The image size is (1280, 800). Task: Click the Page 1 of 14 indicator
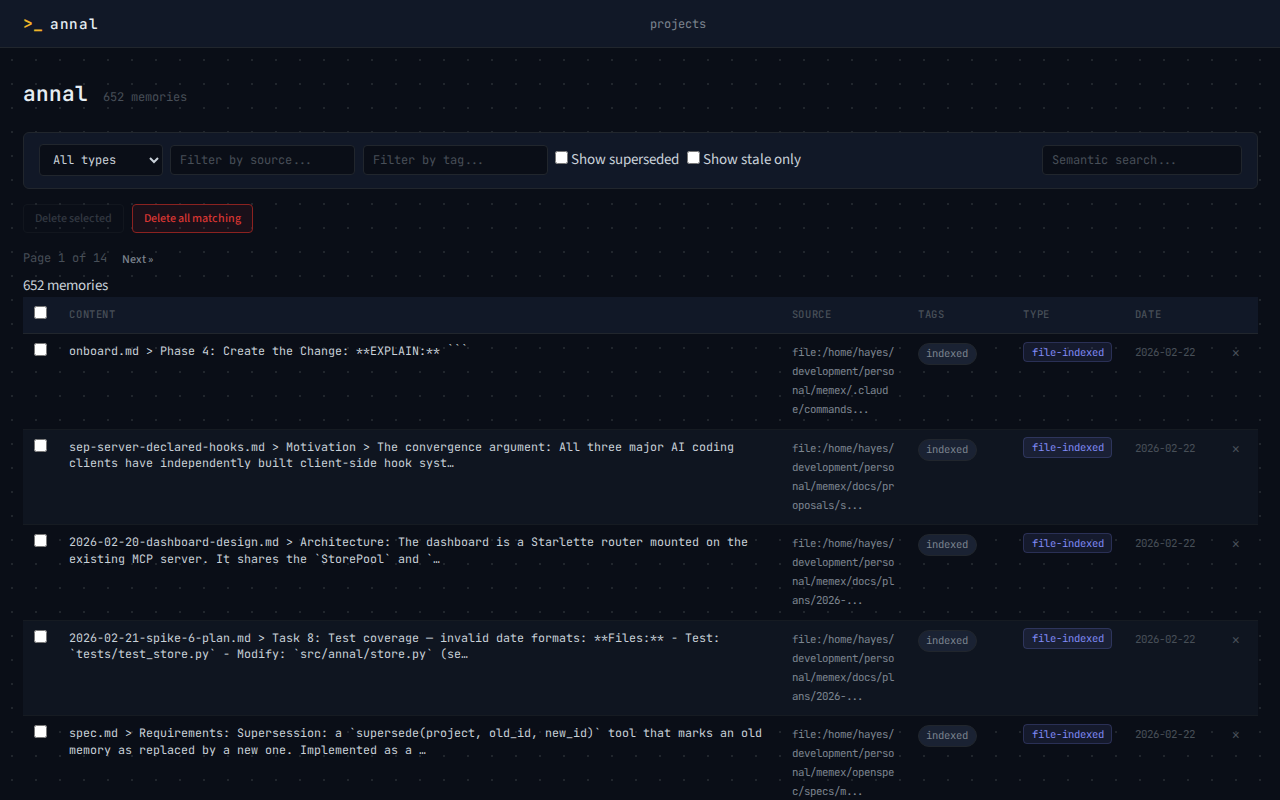(65, 258)
